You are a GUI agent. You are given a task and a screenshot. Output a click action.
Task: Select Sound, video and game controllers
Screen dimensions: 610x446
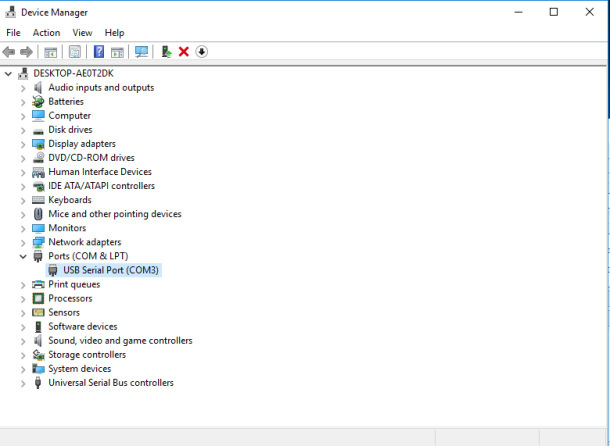tap(120, 341)
